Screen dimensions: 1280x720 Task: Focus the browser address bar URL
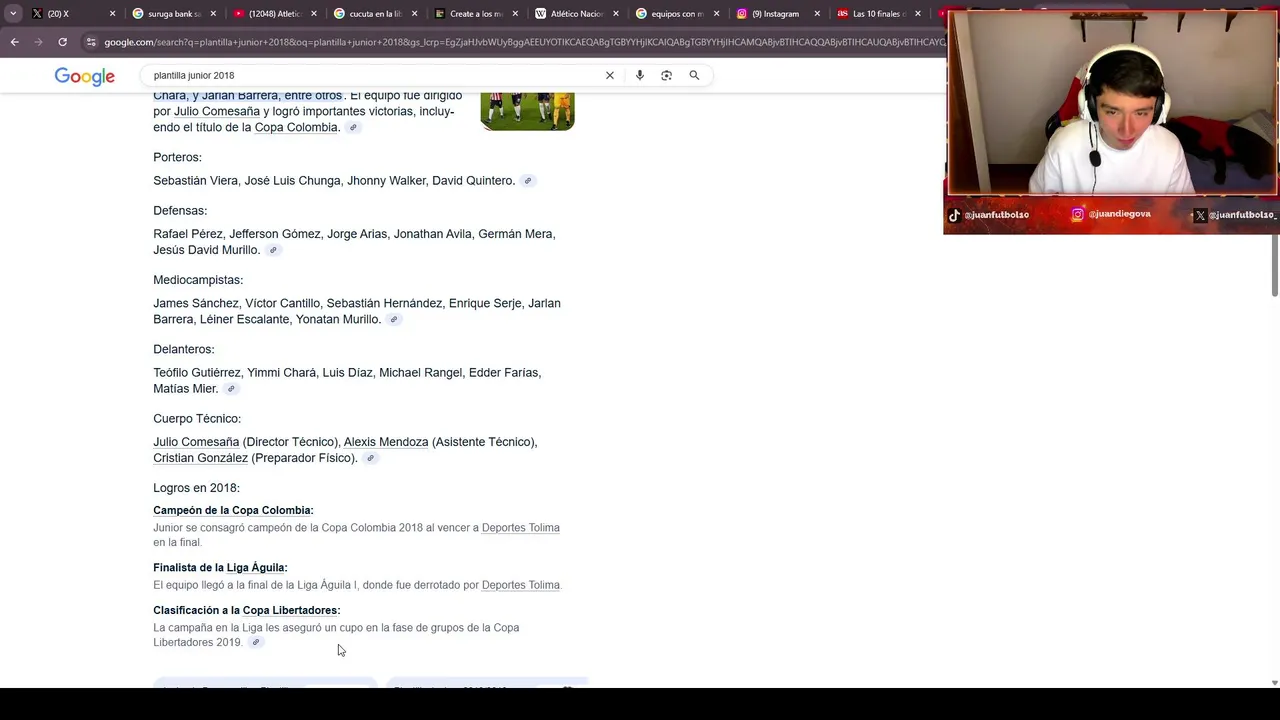pyautogui.click(x=523, y=42)
